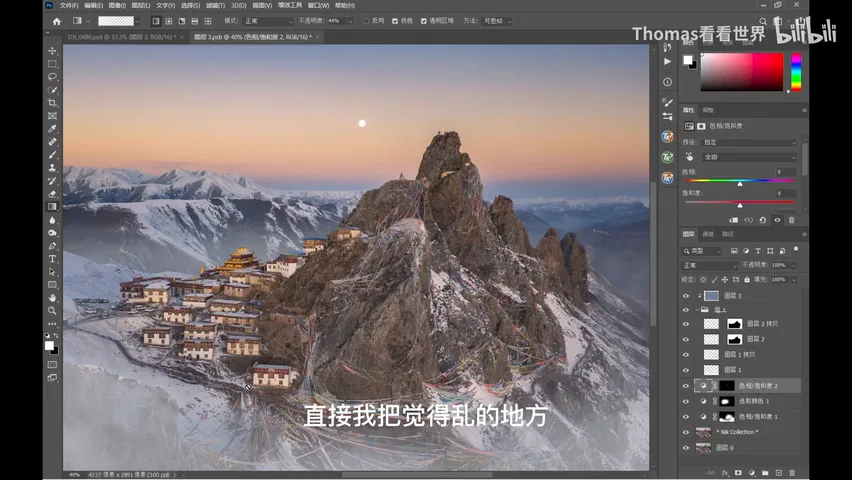Click the Actions play icon in side strip

click(x=667, y=61)
